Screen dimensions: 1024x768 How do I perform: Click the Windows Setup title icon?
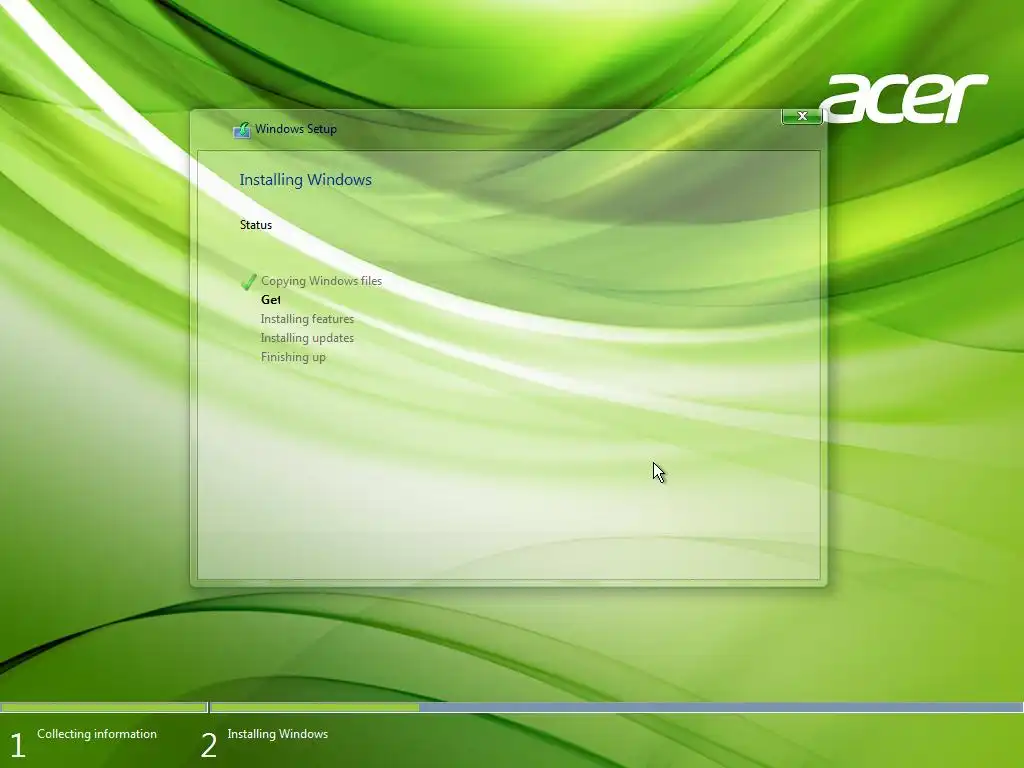(x=242, y=130)
